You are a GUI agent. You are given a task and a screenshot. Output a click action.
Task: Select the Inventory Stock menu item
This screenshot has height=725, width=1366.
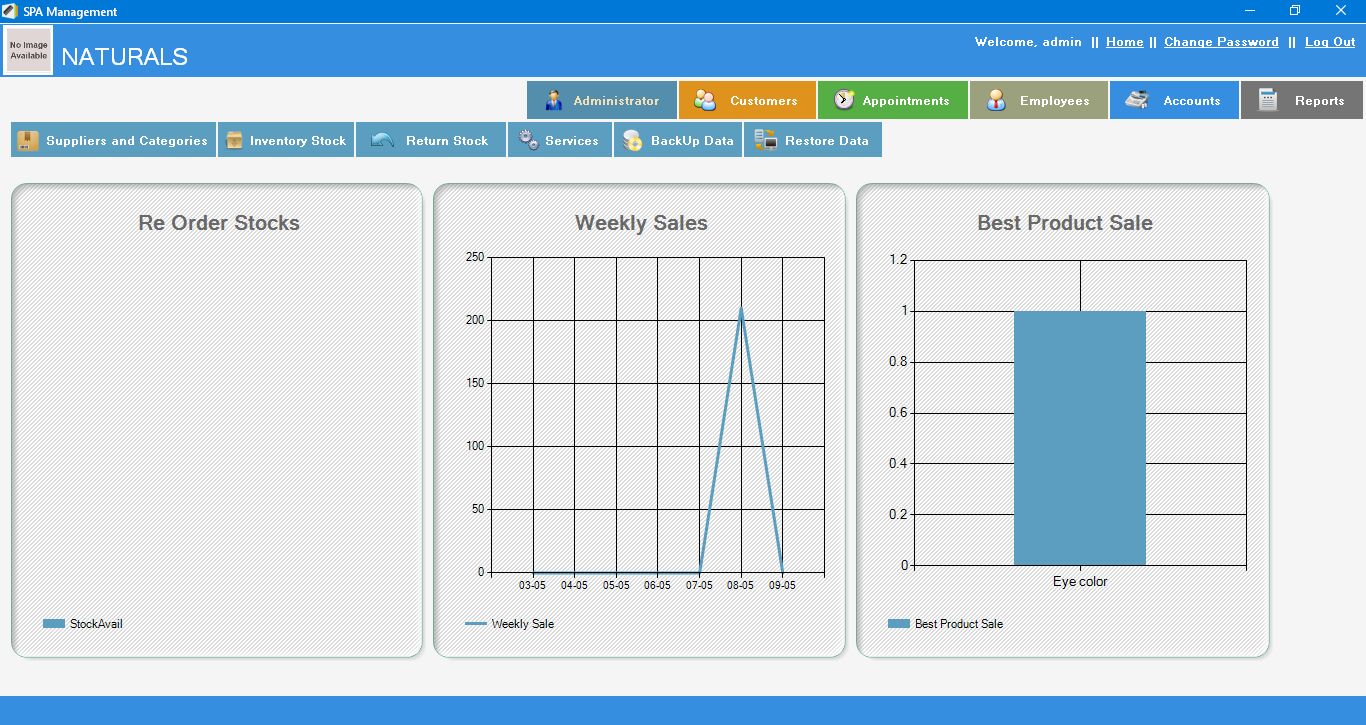pos(297,141)
